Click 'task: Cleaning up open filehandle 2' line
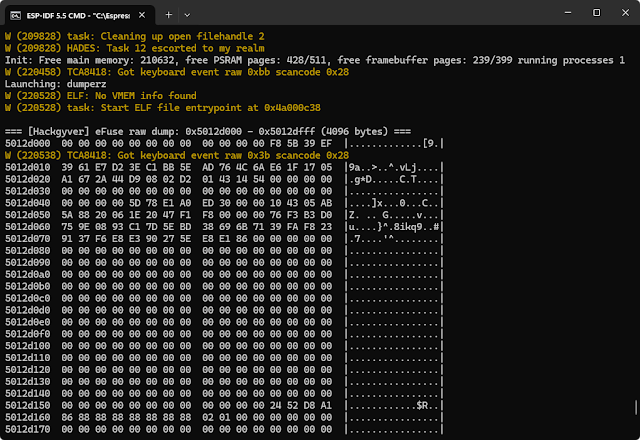Viewport: 640px width, 440px height. [127, 34]
